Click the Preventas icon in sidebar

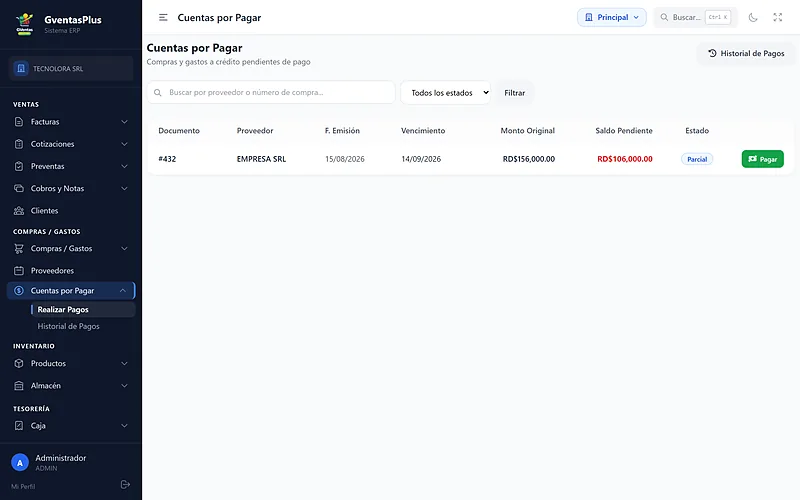pos(19,166)
